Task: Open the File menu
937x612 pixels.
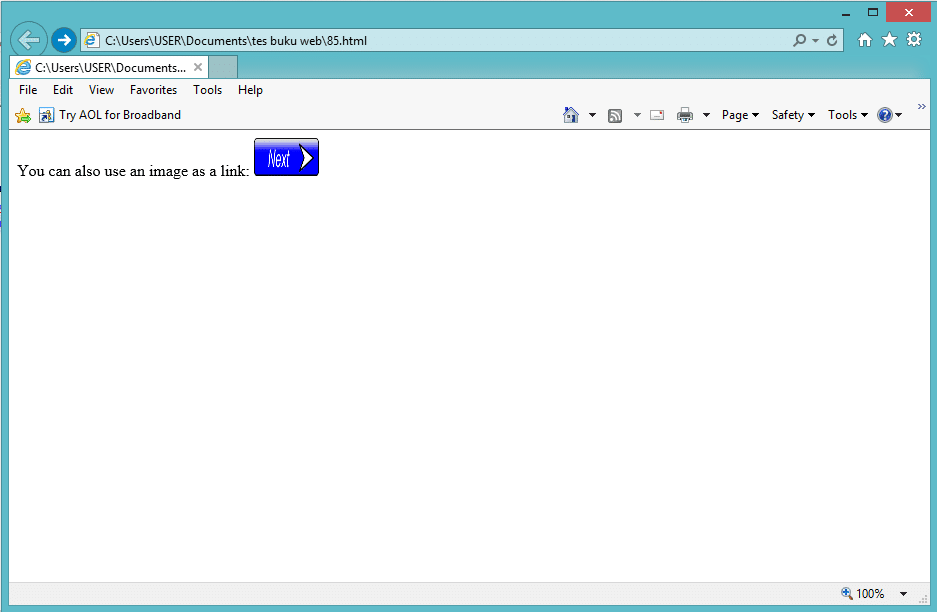Action: click(x=27, y=89)
